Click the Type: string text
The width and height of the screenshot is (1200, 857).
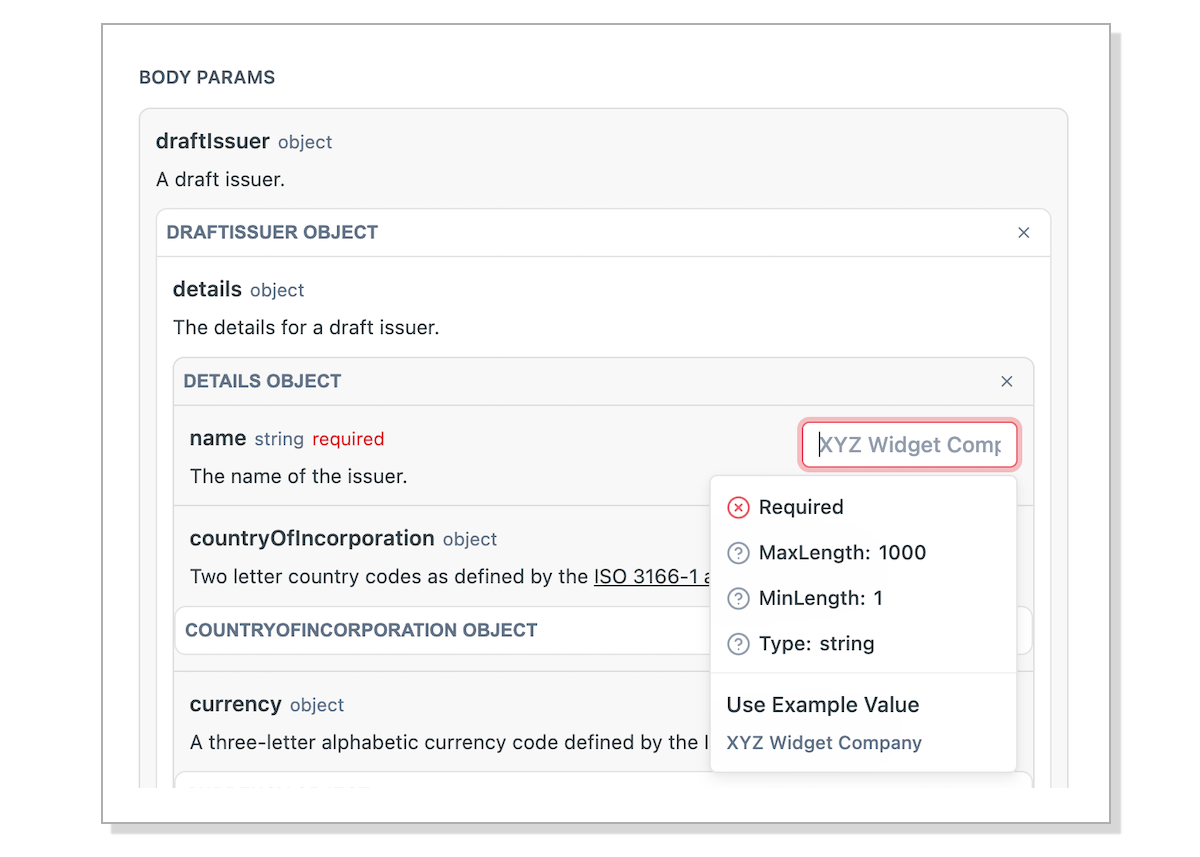click(x=816, y=644)
